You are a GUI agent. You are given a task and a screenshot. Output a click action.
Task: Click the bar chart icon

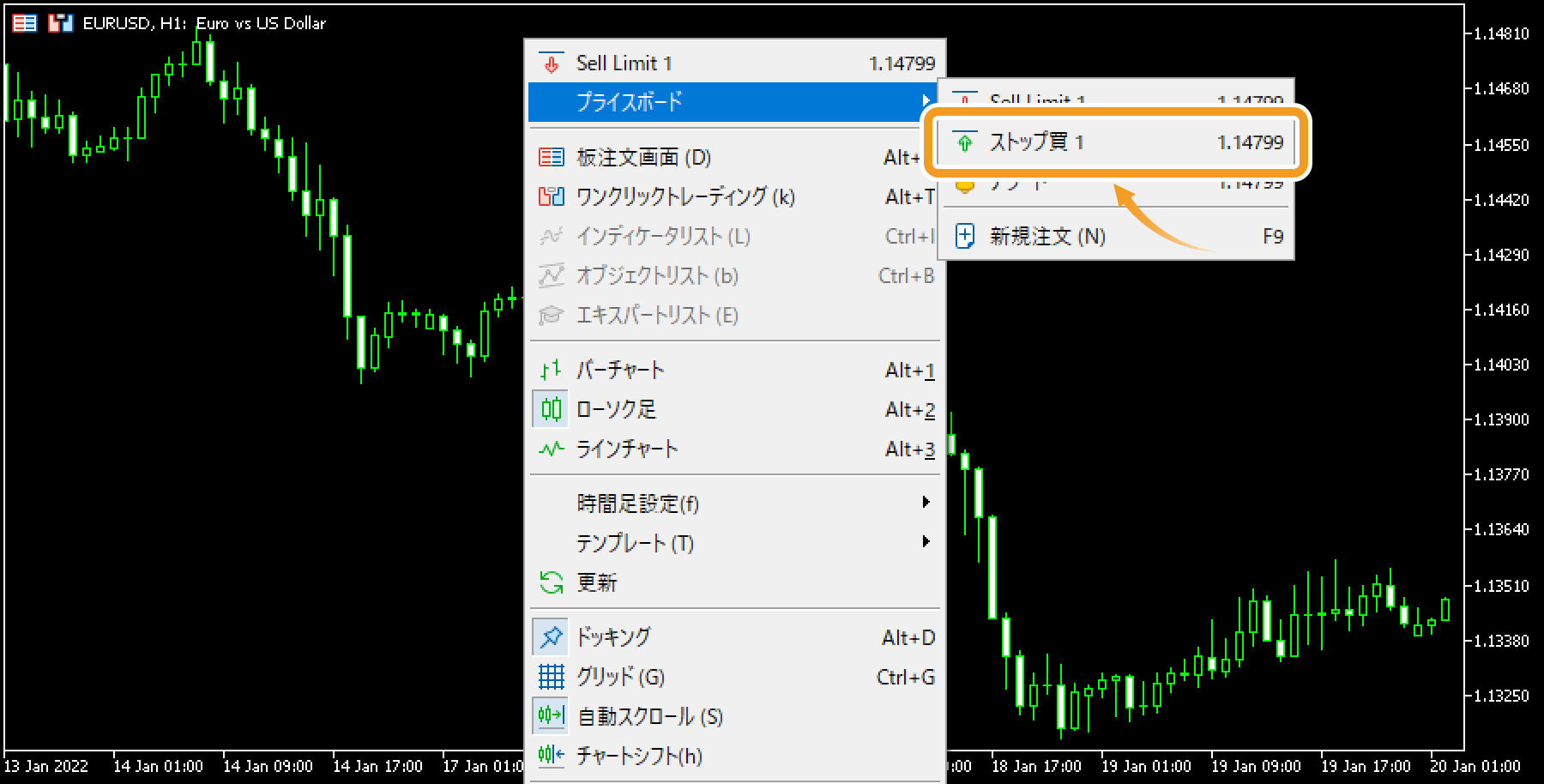point(552,370)
